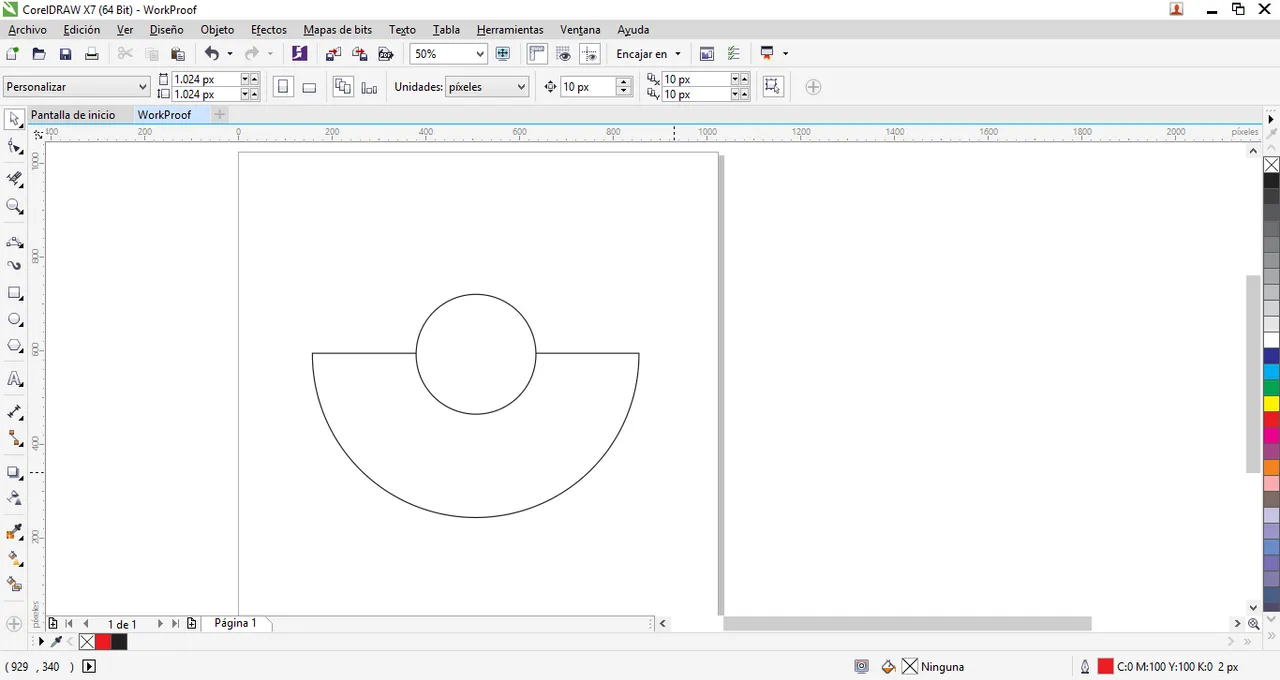Viewport: 1280px width, 680px height.
Task: Add a new document tab
Action: click(x=220, y=115)
